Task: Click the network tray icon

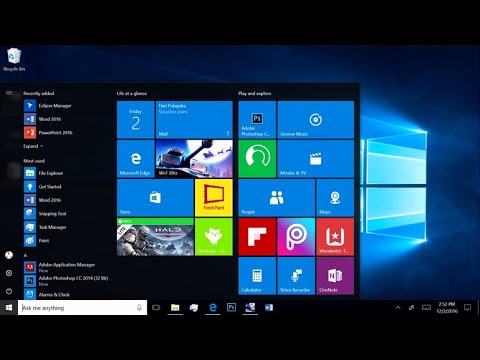Action: [x=411, y=308]
